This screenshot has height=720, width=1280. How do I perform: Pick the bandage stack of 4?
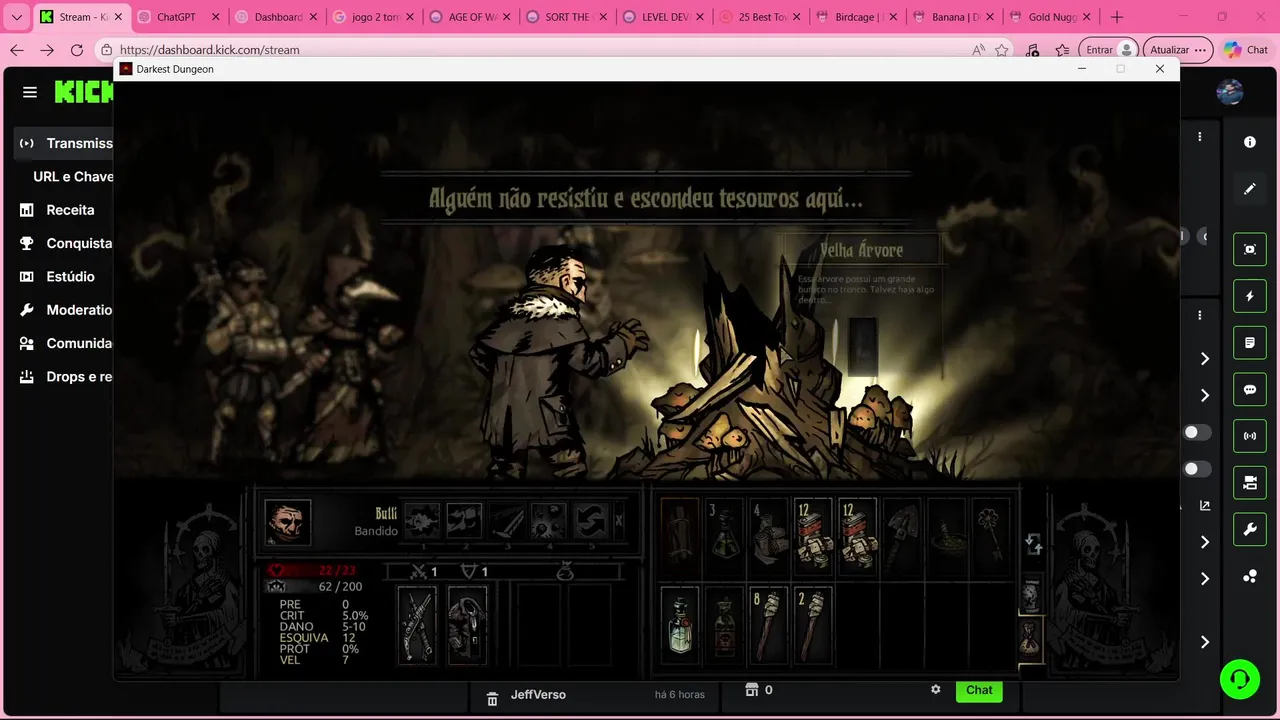point(769,535)
